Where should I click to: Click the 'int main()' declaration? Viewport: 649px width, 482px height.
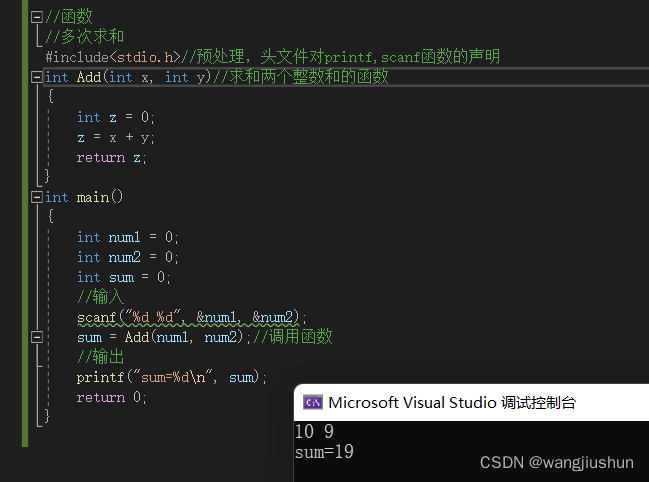(x=84, y=197)
